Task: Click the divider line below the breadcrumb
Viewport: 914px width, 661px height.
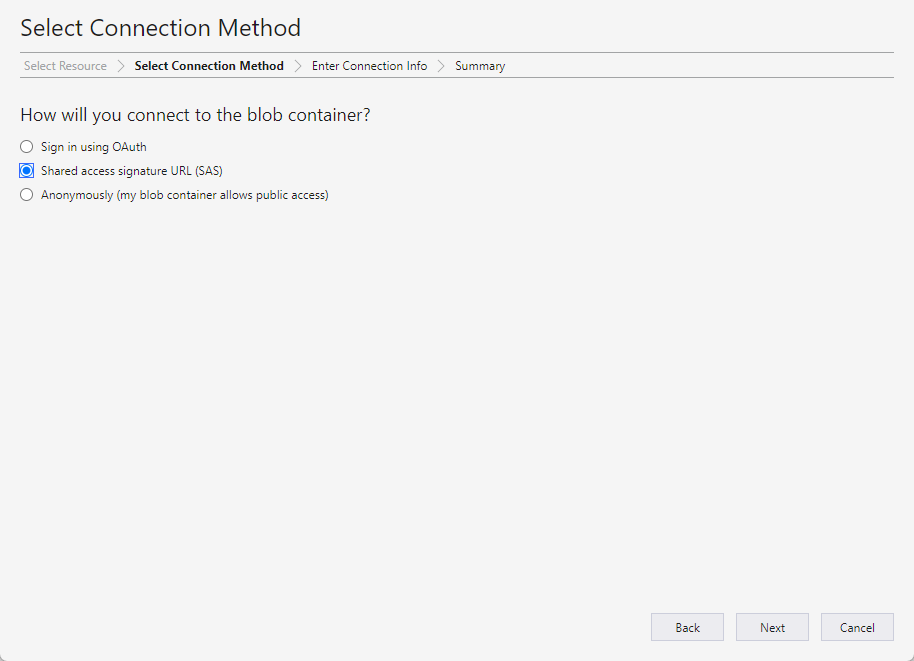Action: coord(457,78)
